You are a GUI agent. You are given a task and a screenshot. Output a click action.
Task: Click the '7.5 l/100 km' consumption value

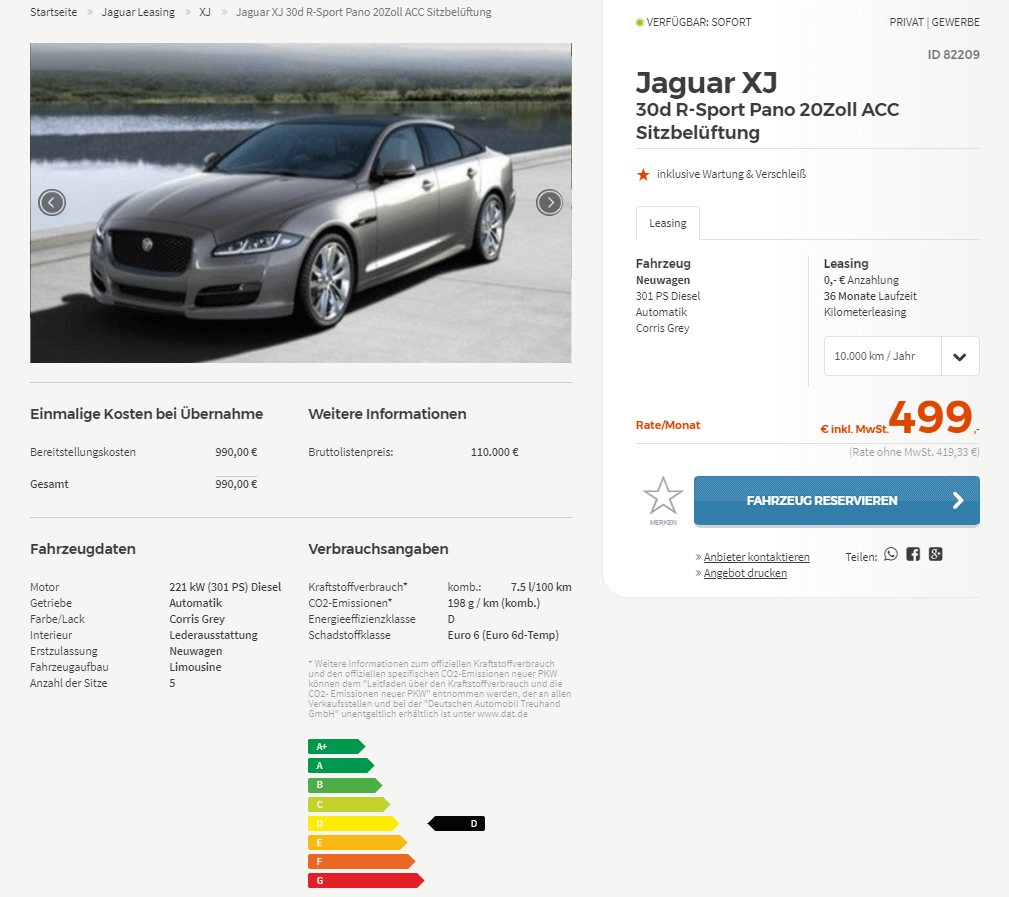(x=541, y=587)
